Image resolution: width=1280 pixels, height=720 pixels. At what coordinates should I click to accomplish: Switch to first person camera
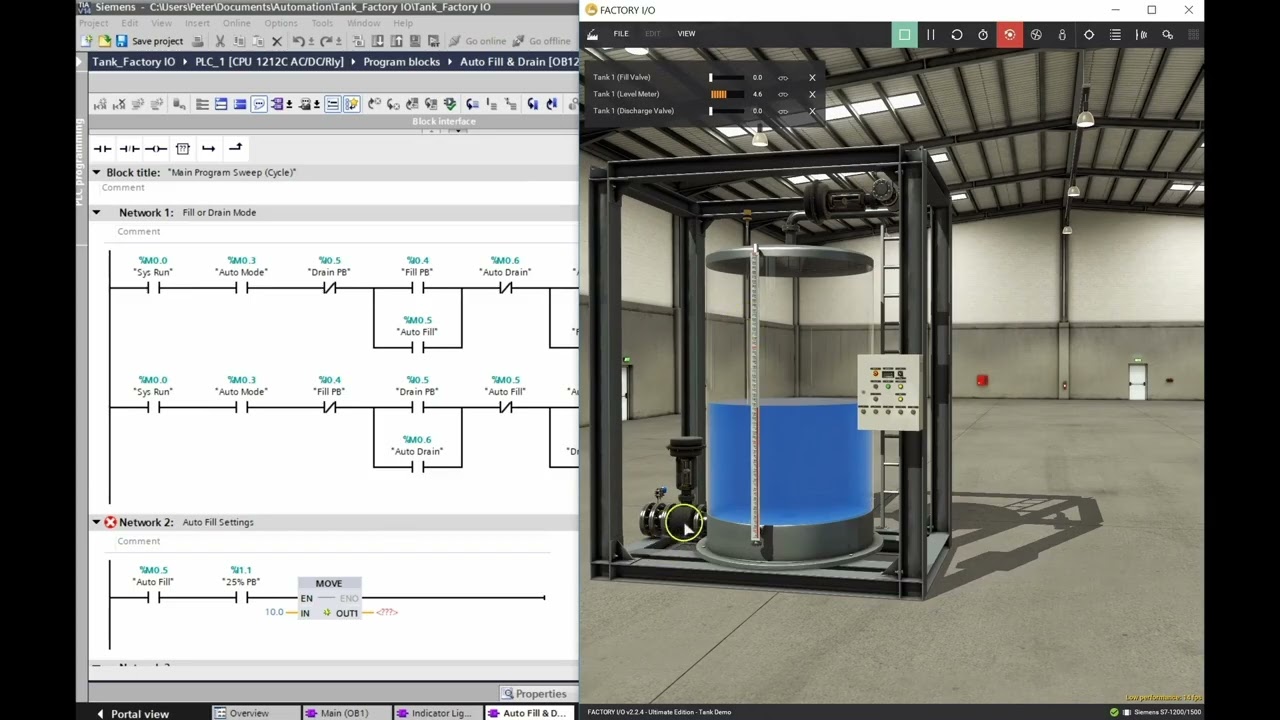1062,34
